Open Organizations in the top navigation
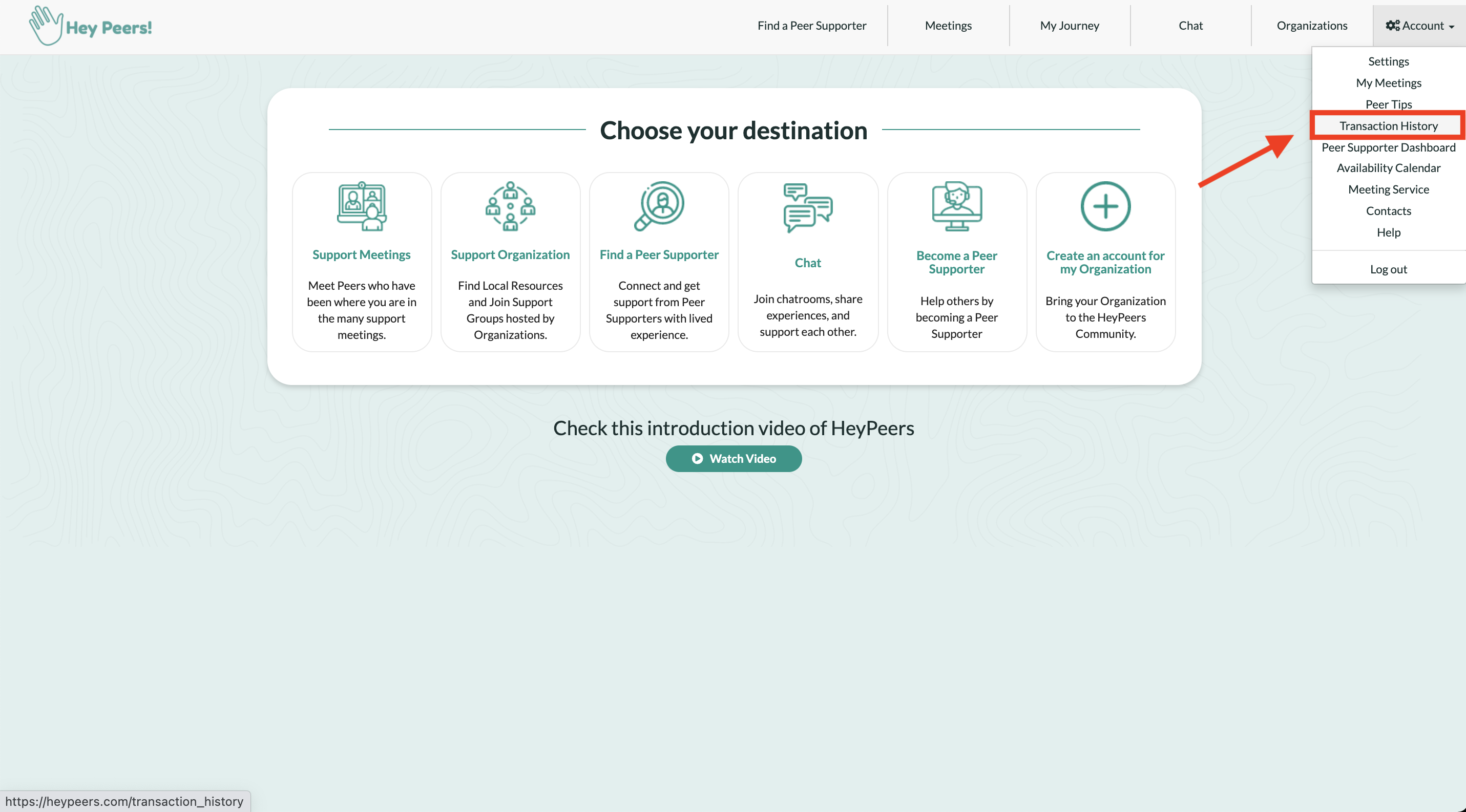1466x812 pixels. (x=1312, y=26)
